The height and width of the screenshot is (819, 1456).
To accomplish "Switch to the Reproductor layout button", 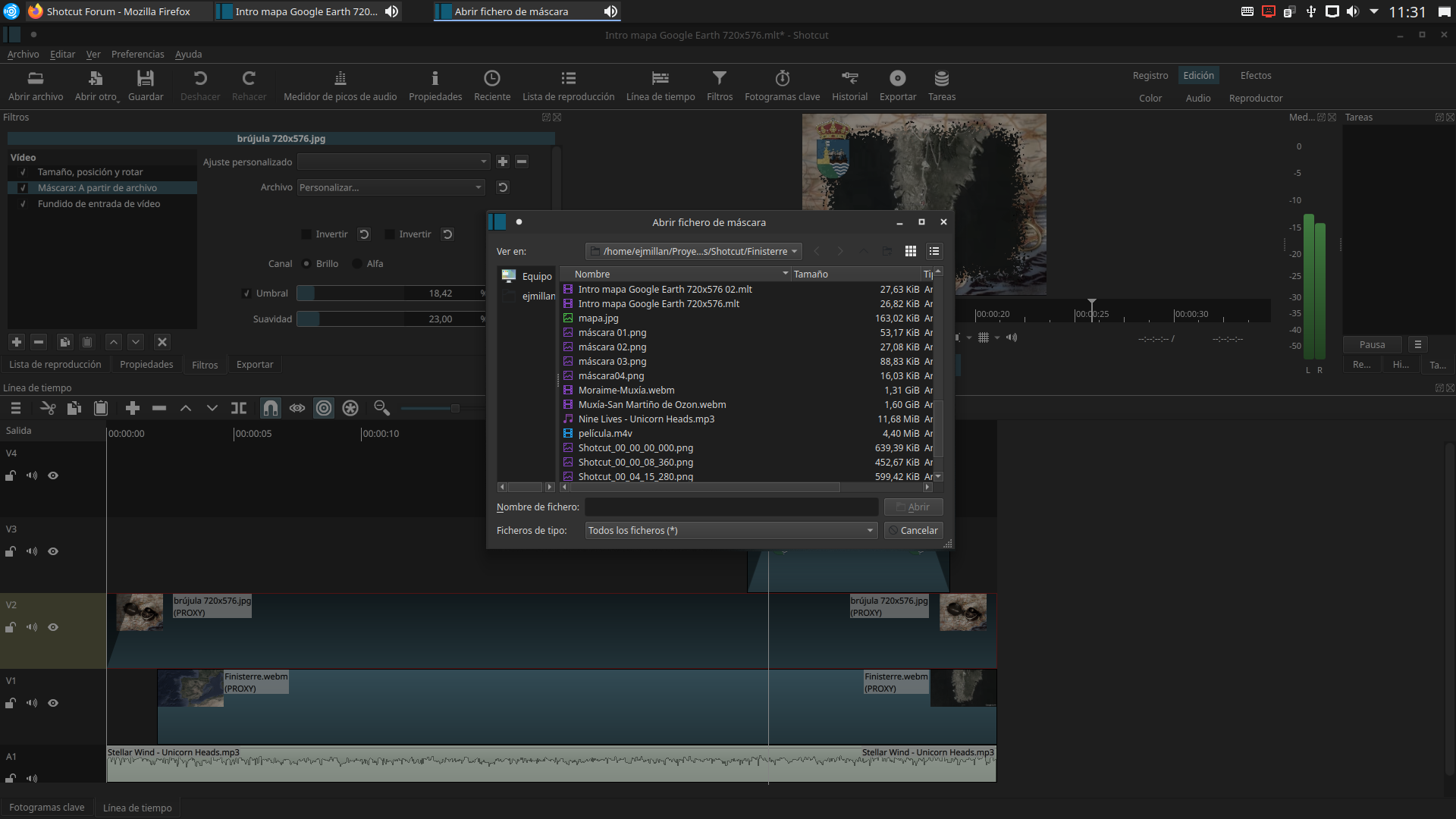I will coord(1255,98).
